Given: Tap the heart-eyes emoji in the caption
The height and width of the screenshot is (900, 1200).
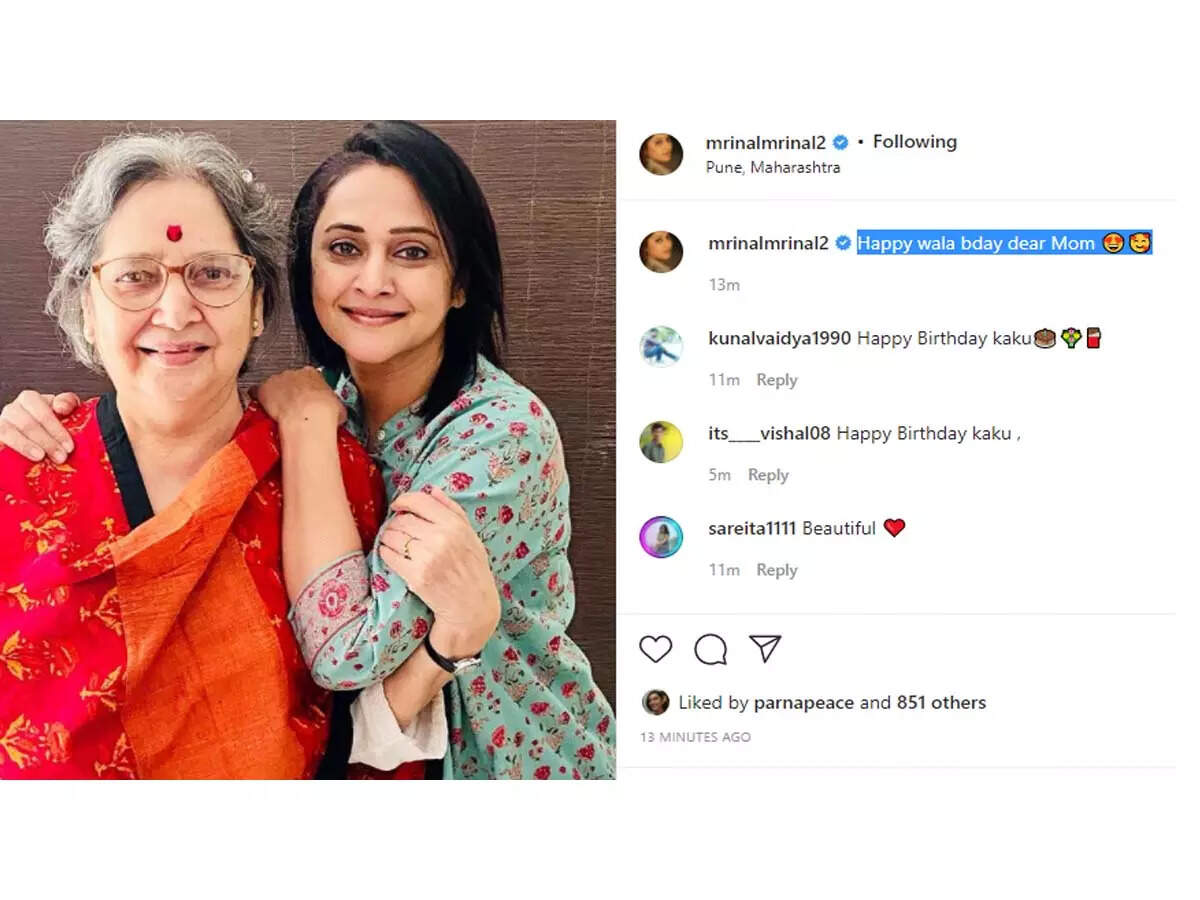Looking at the screenshot, I should coord(1113,243).
